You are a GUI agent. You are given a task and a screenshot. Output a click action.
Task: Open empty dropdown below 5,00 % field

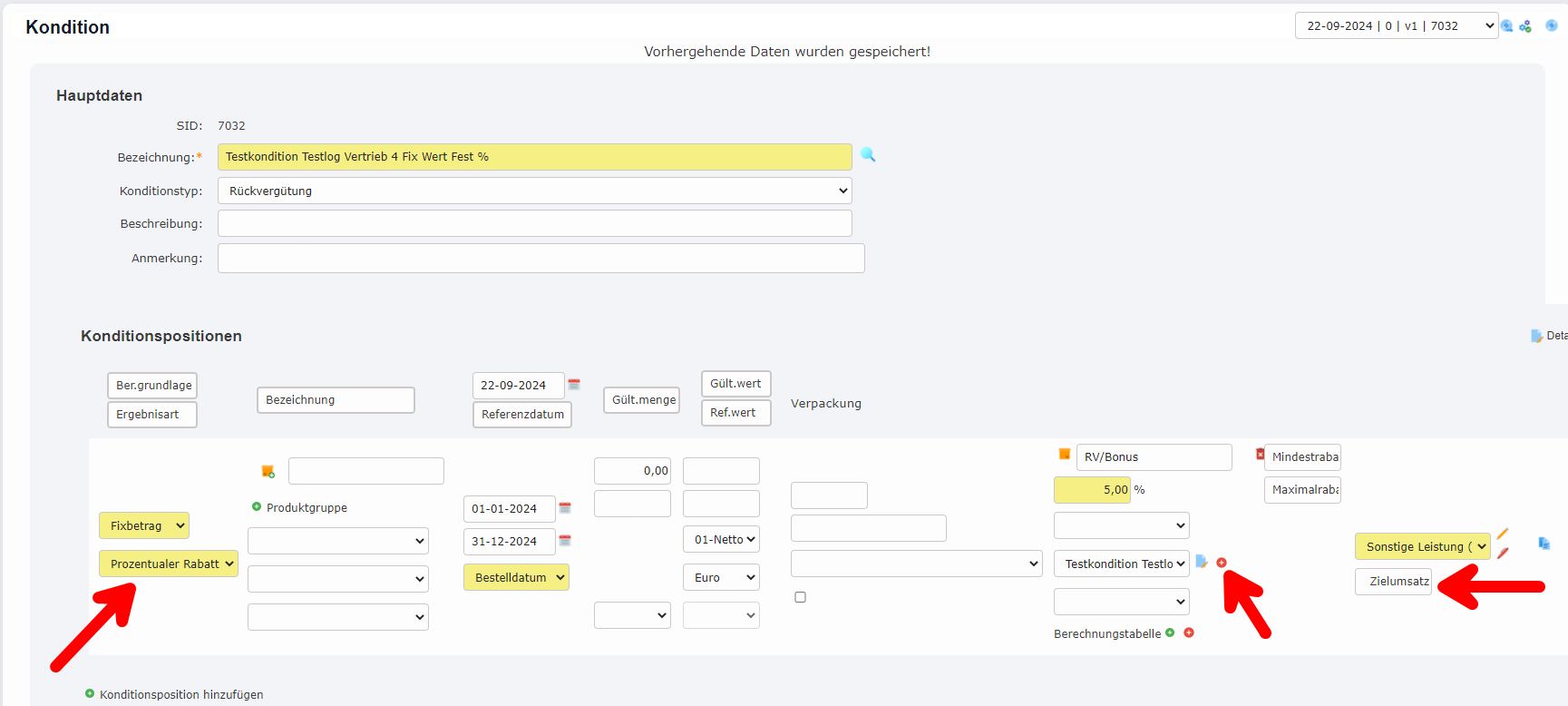tap(1122, 525)
